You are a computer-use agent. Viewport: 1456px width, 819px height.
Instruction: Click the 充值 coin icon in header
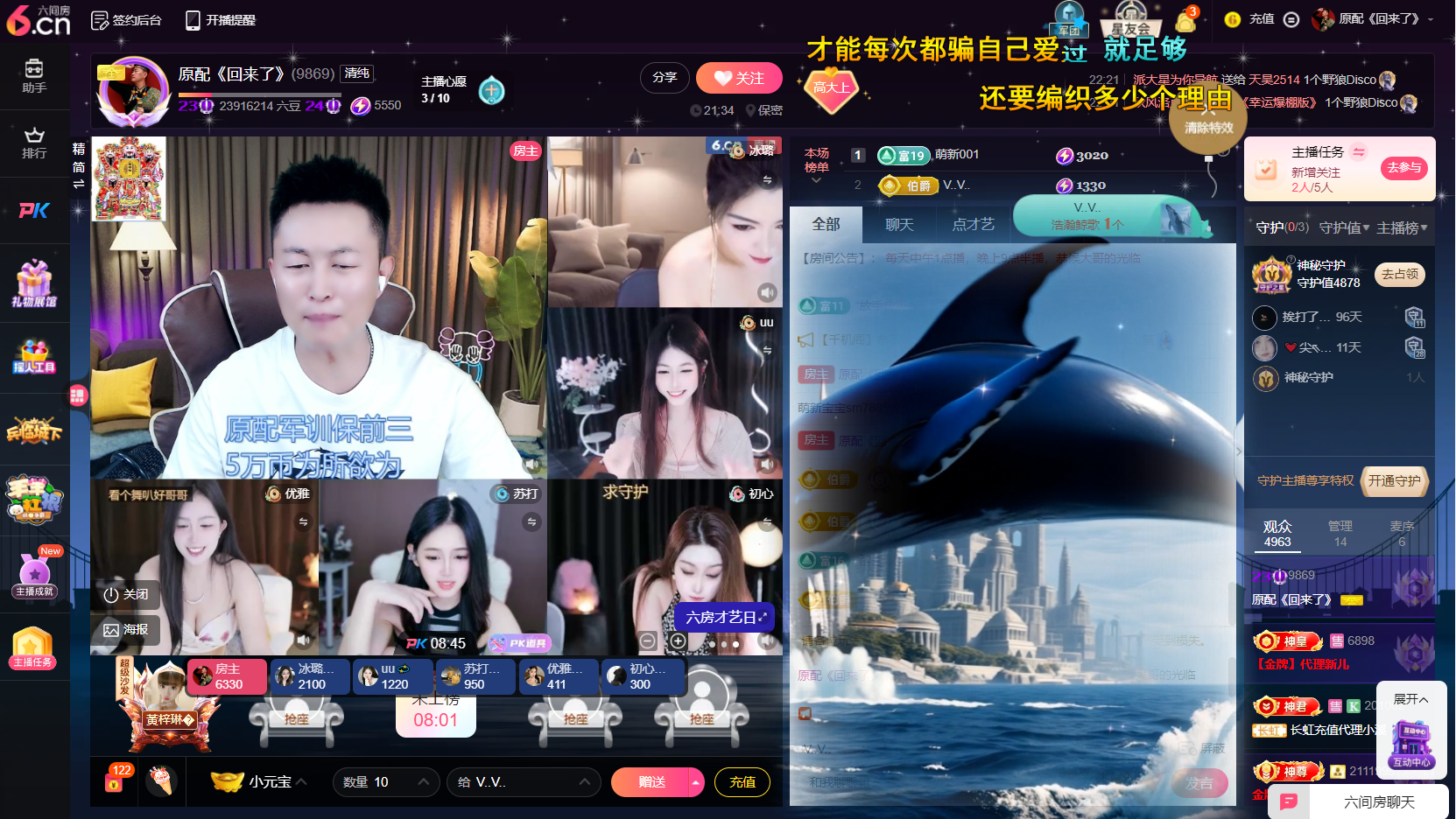1233,19
